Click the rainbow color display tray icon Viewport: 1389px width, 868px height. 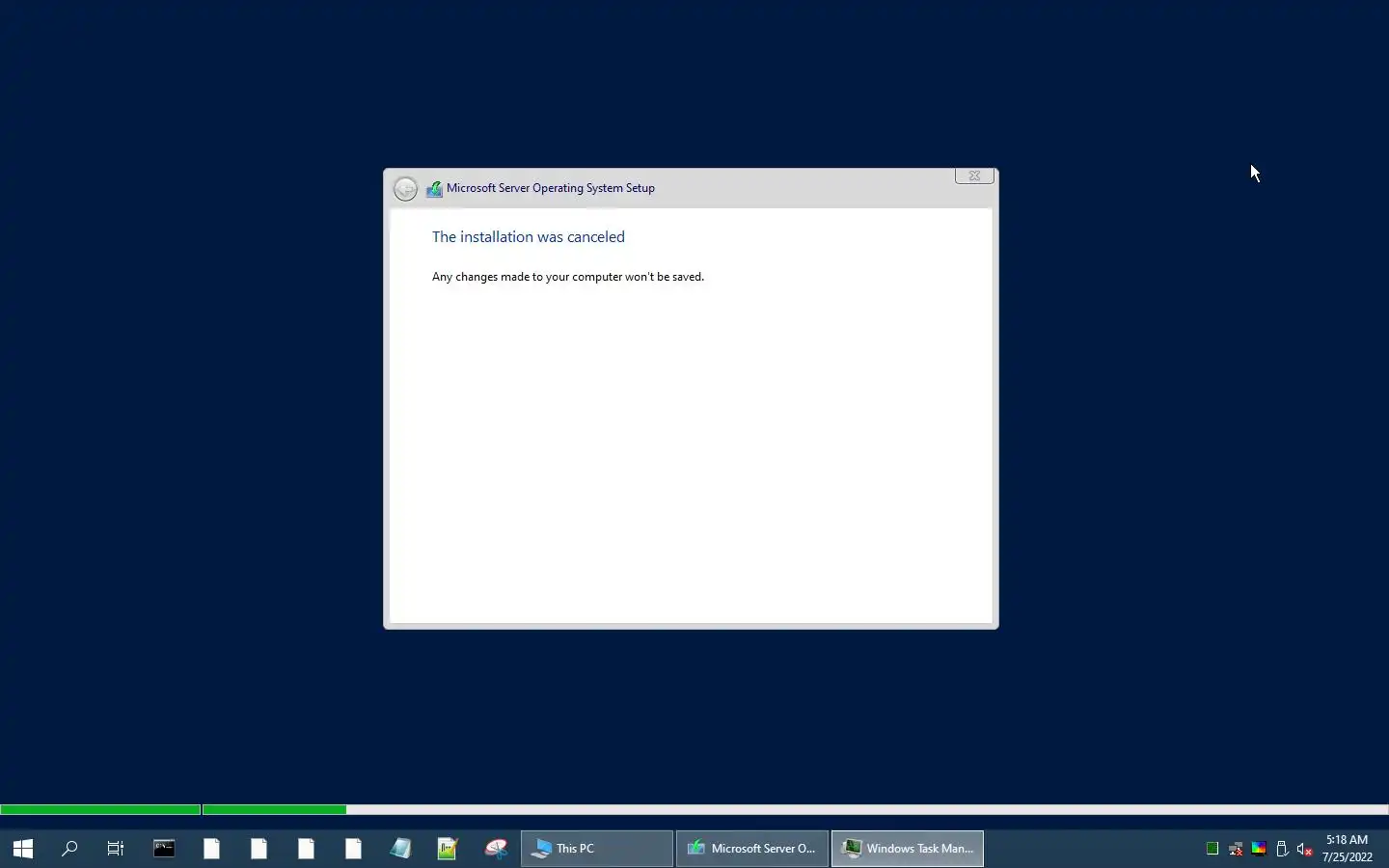(1259, 849)
